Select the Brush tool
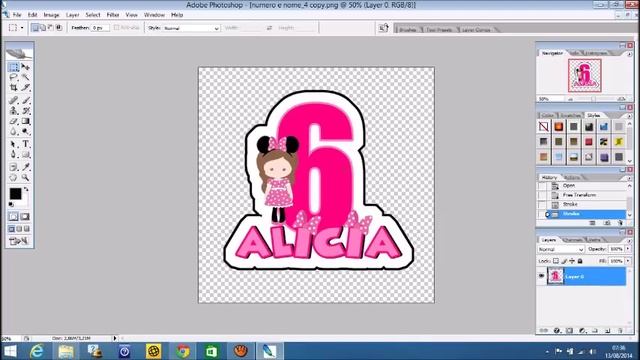This screenshot has width=640, height=360. [x=26, y=100]
